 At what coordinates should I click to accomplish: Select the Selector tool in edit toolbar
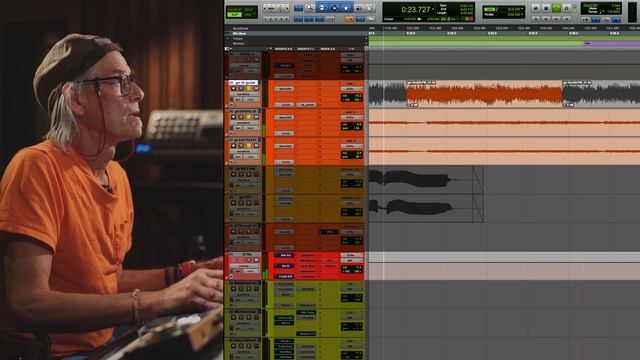334,8
